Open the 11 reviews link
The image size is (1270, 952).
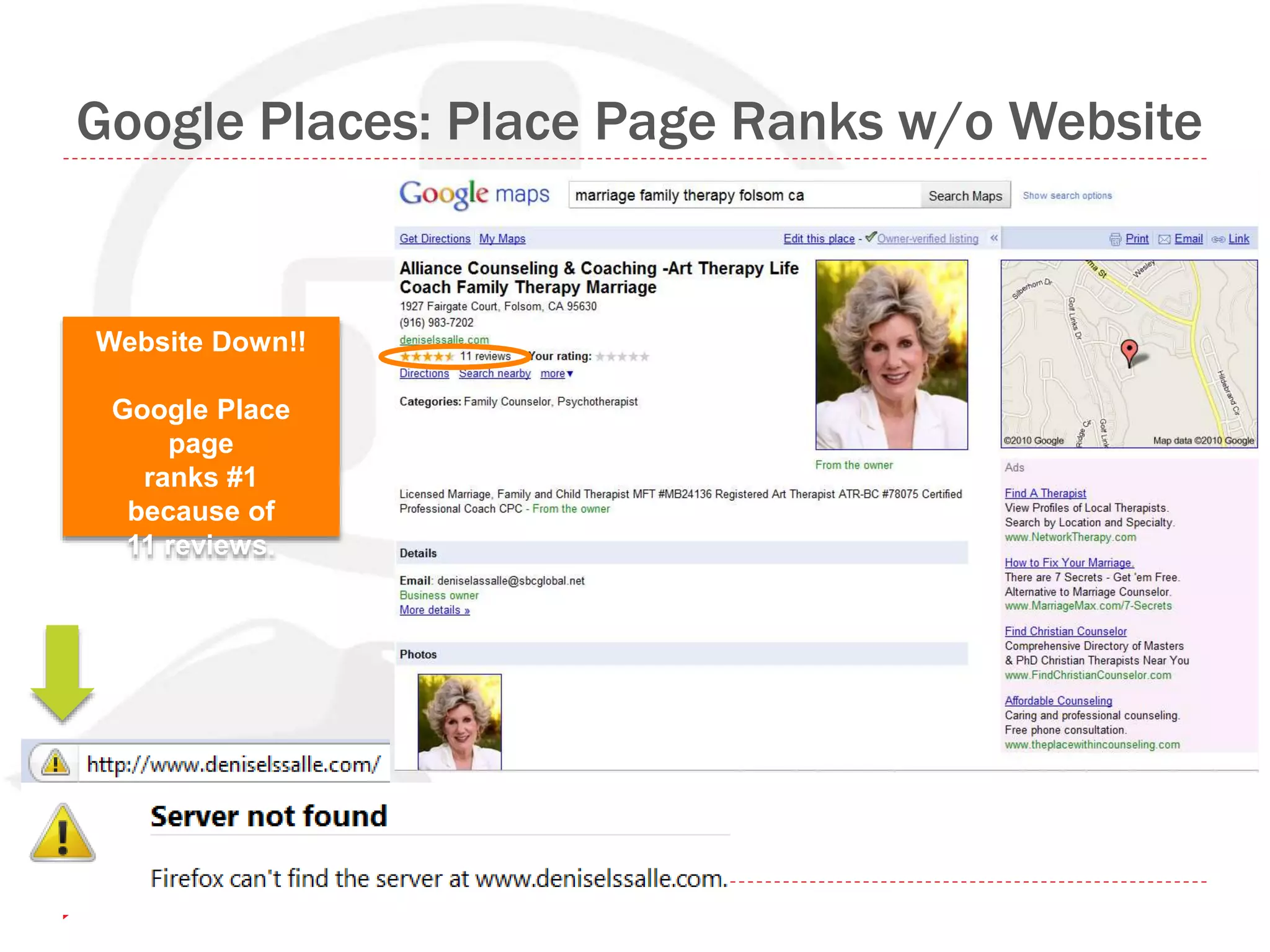[486, 356]
